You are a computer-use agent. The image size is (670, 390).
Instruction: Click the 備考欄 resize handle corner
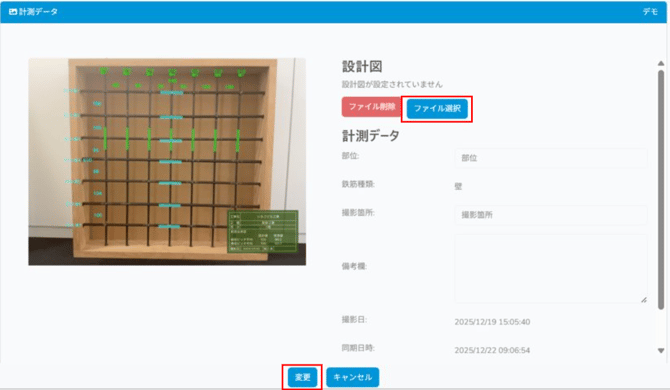644,300
